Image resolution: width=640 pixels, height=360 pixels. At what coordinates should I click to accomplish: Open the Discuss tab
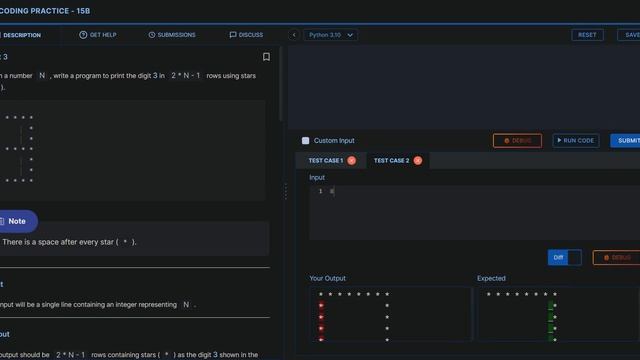[246, 35]
